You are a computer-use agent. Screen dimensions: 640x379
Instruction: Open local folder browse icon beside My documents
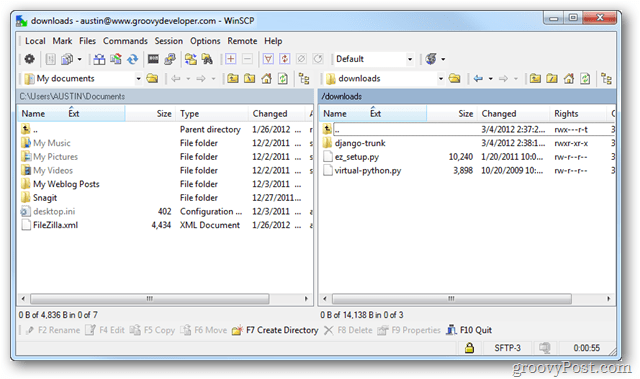pyautogui.click(x=152, y=78)
